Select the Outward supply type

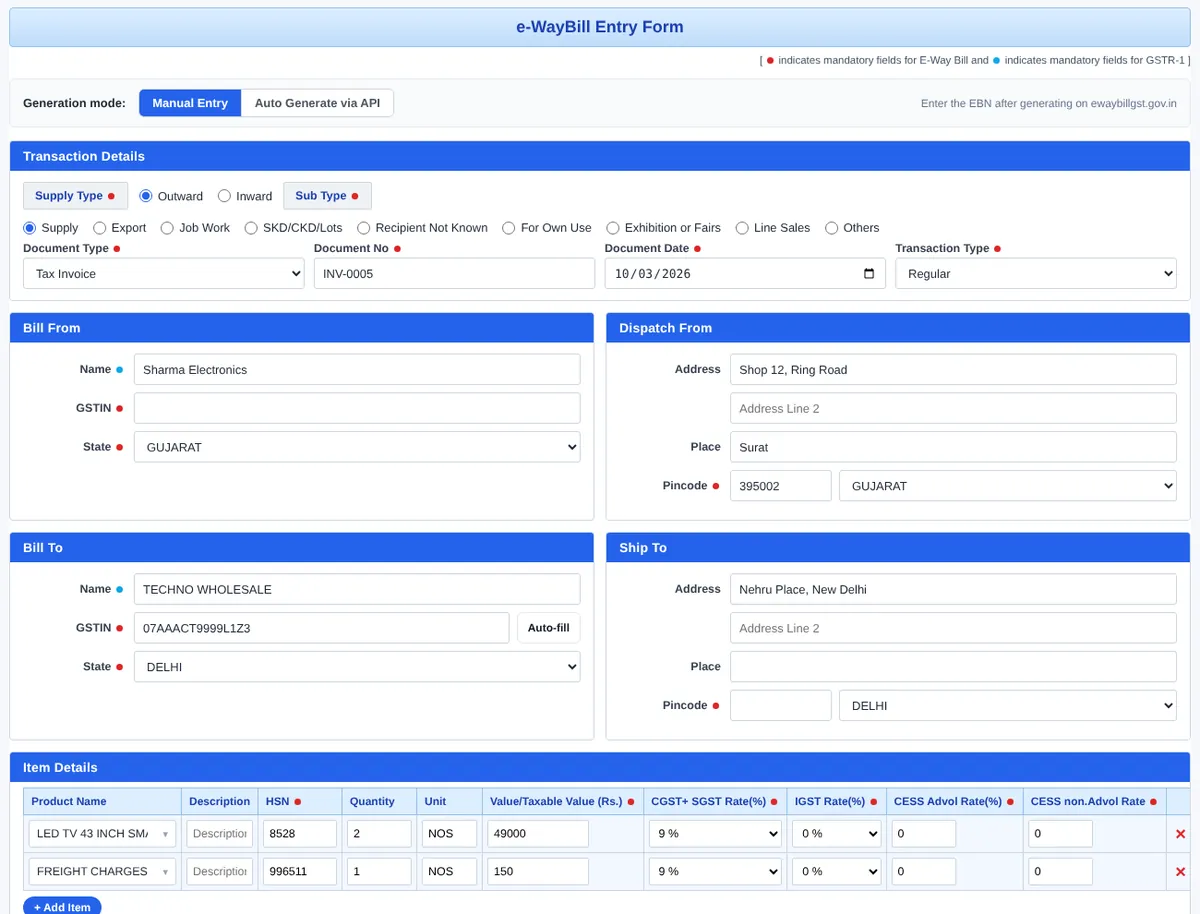click(146, 196)
